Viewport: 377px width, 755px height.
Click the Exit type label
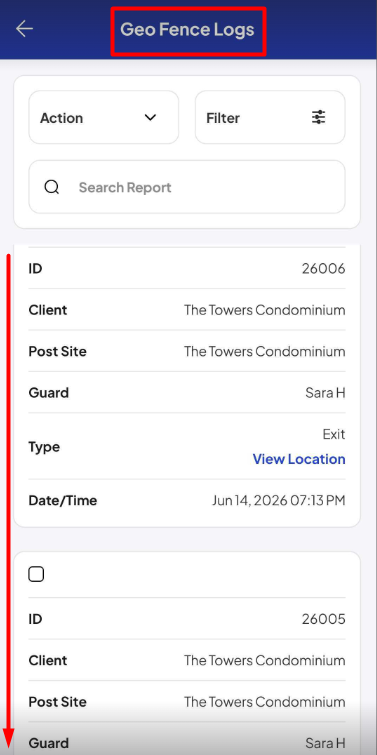334,434
